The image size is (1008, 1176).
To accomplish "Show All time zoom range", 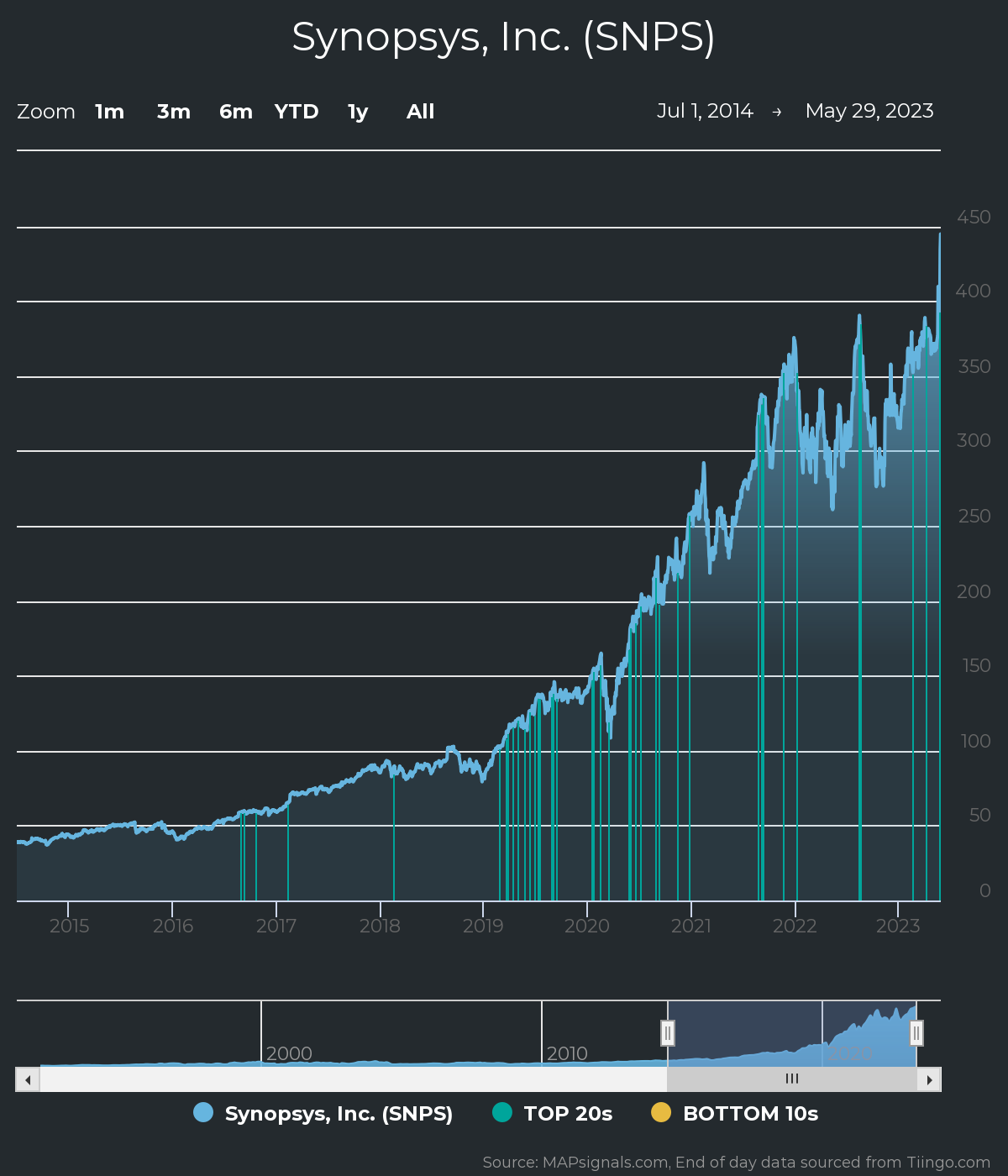I will tap(420, 112).
